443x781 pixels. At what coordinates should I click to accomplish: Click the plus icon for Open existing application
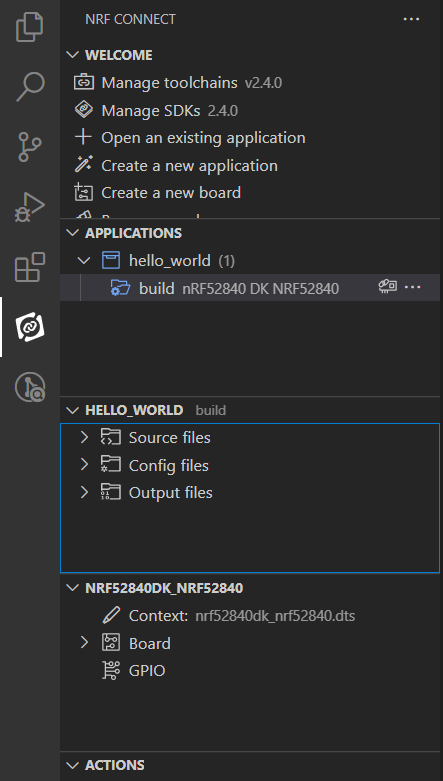84,137
